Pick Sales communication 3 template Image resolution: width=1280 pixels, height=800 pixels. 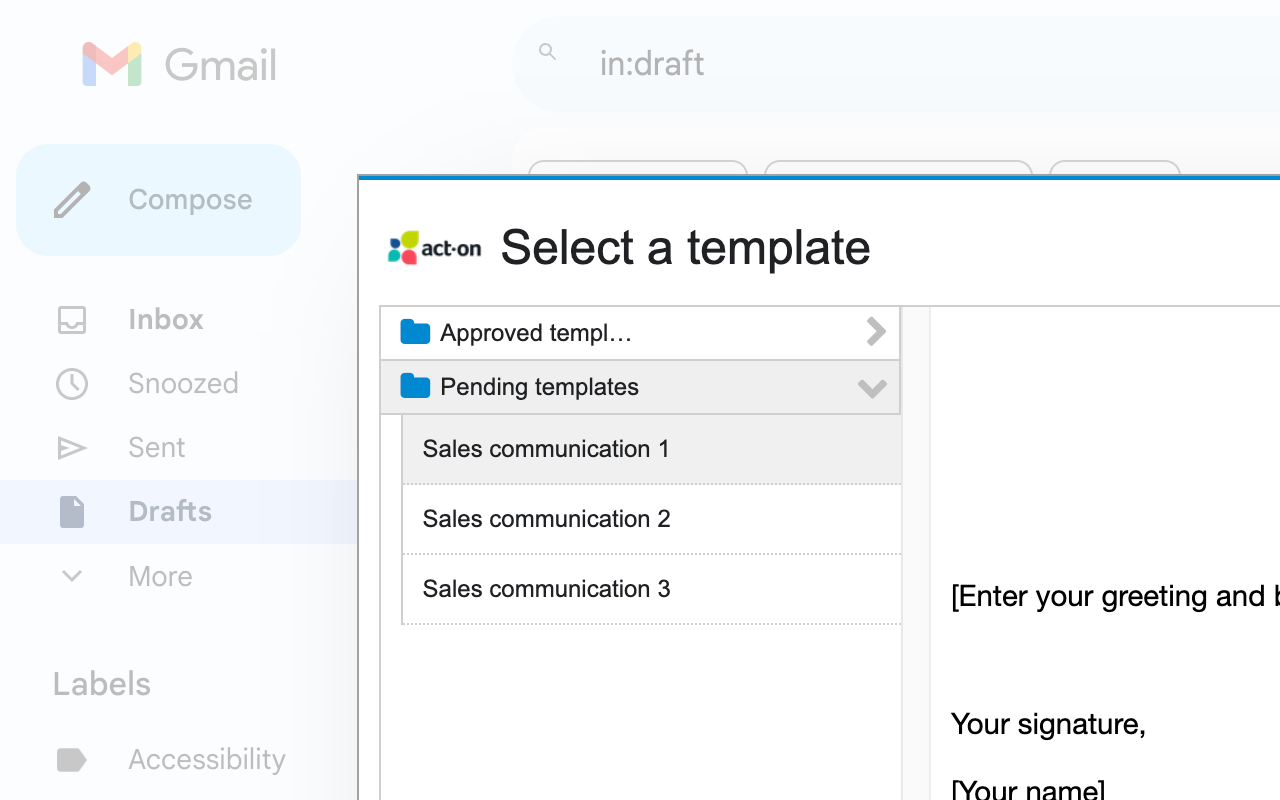click(546, 589)
